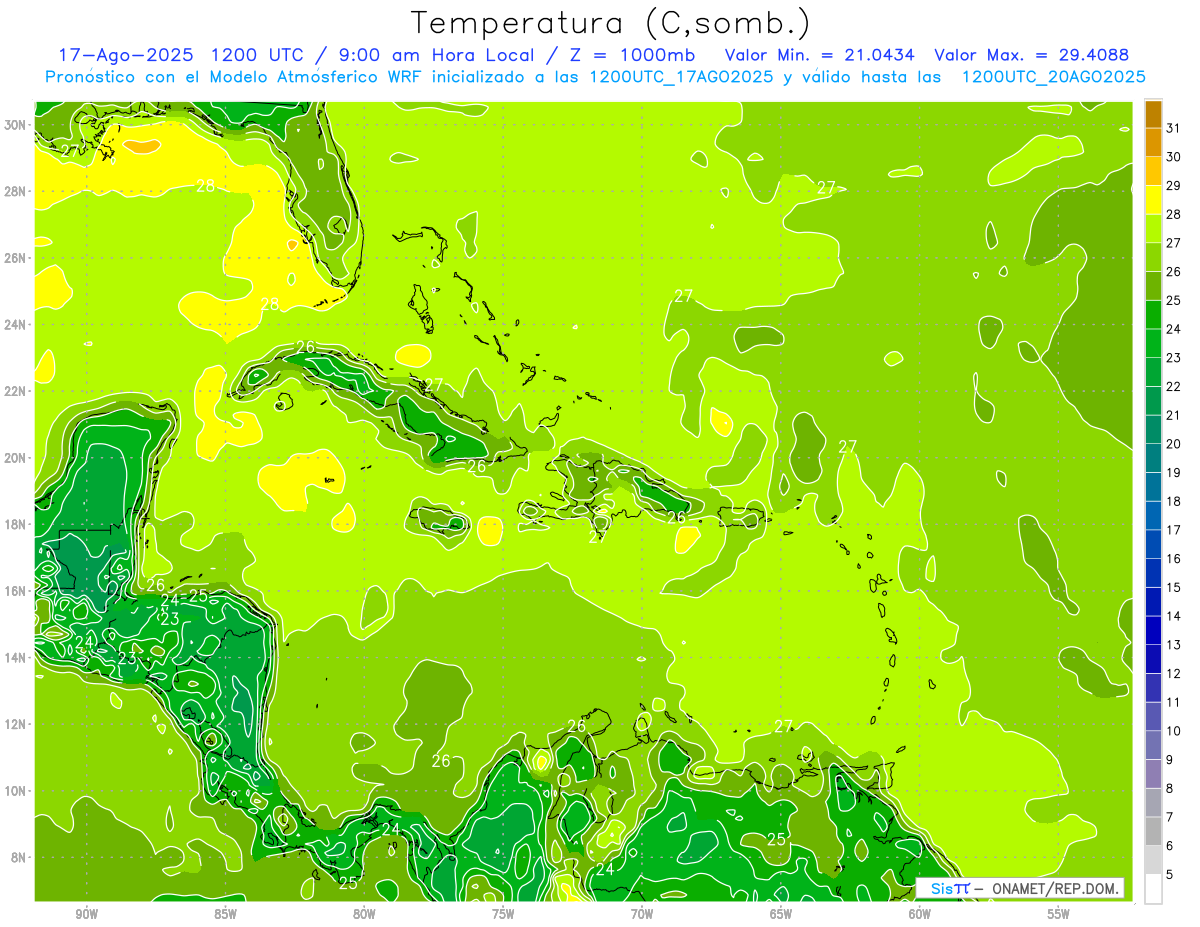Select the '17-Ago-2025 1200 UTC' date text
Viewport: 1200px width, 927px height.
tap(182, 55)
